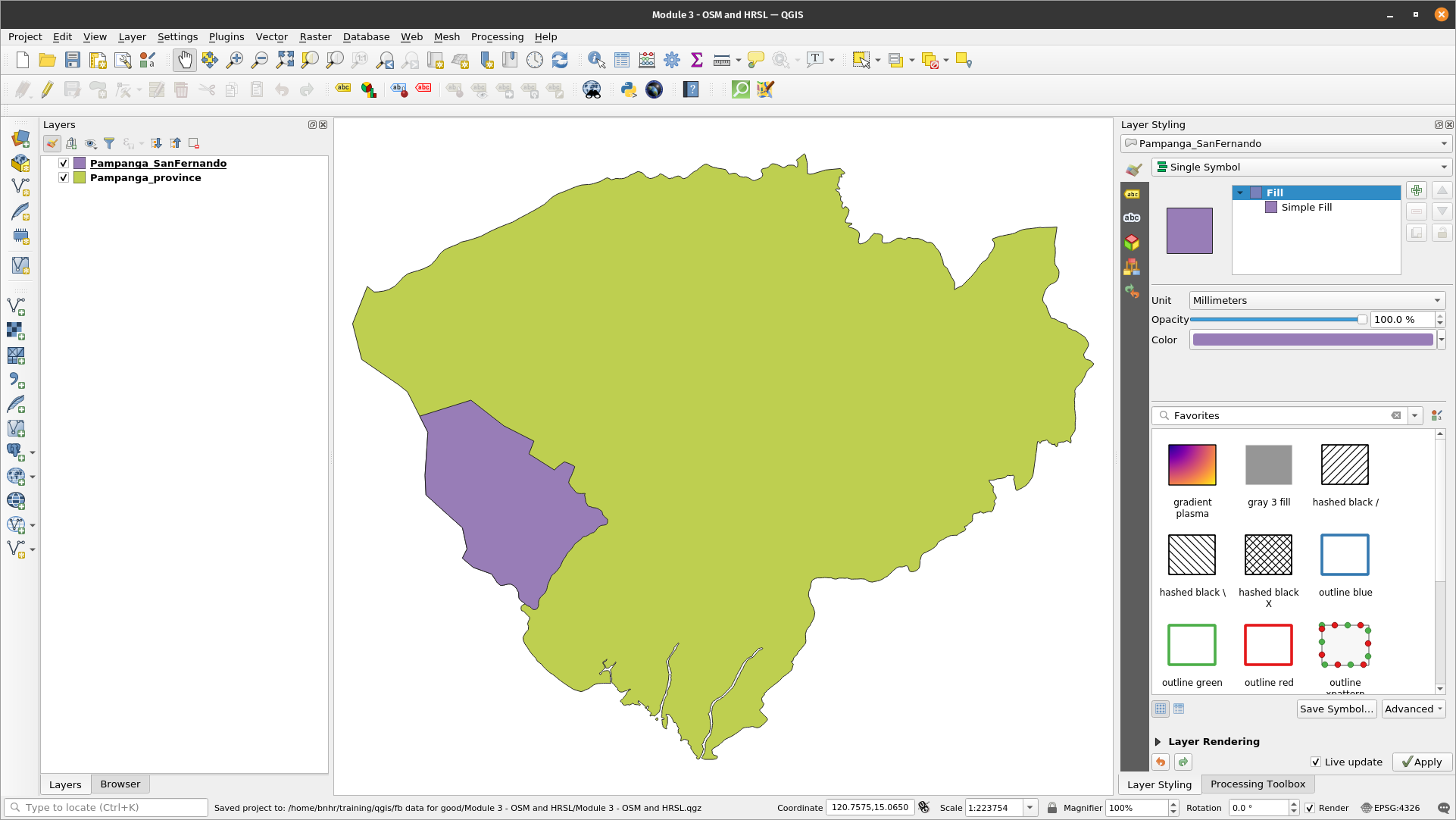1456x820 pixels.
Task: Open the Vector menu
Action: click(x=270, y=36)
